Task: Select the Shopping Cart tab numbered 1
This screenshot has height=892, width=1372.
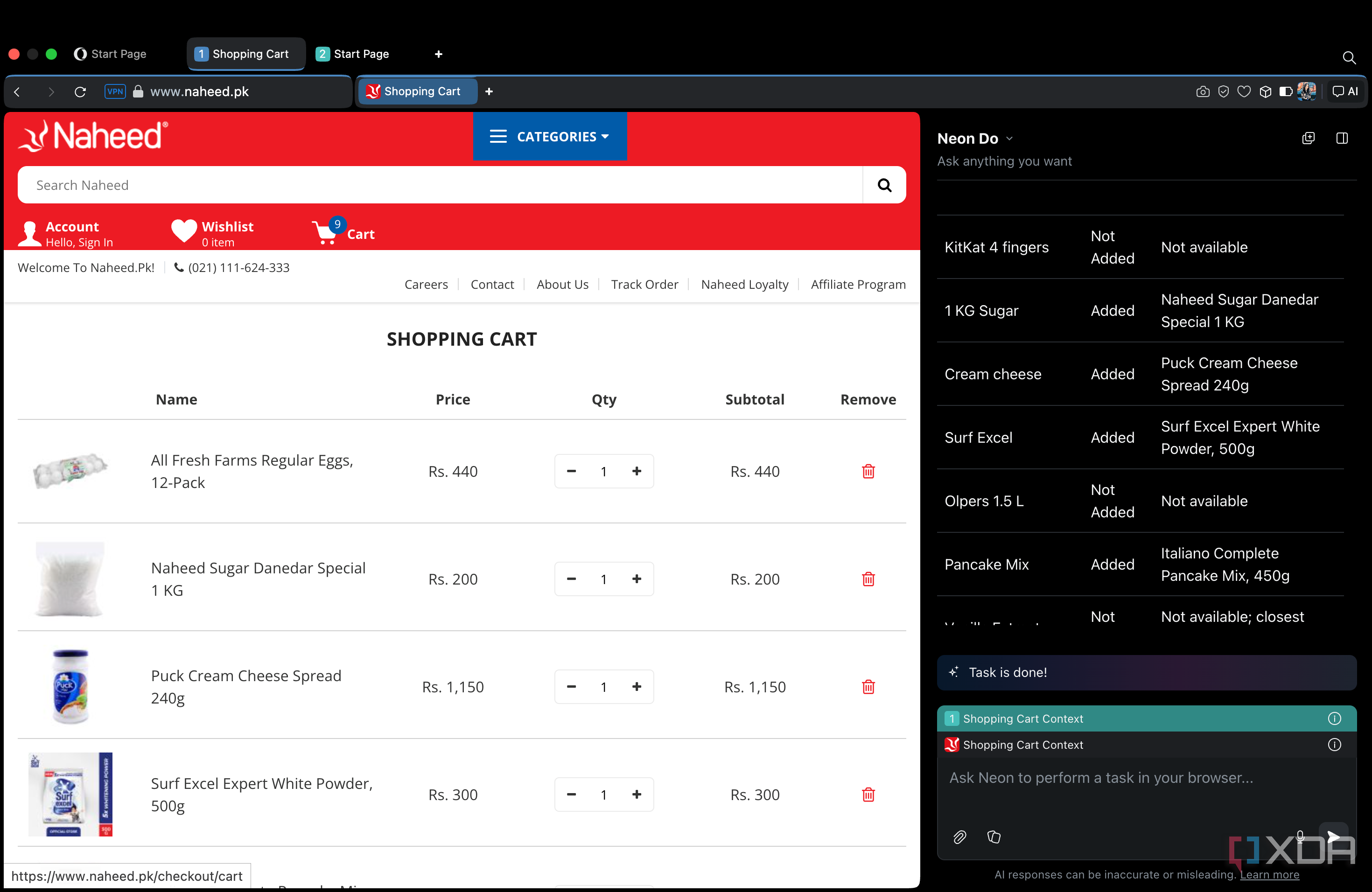Action: click(246, 54)
